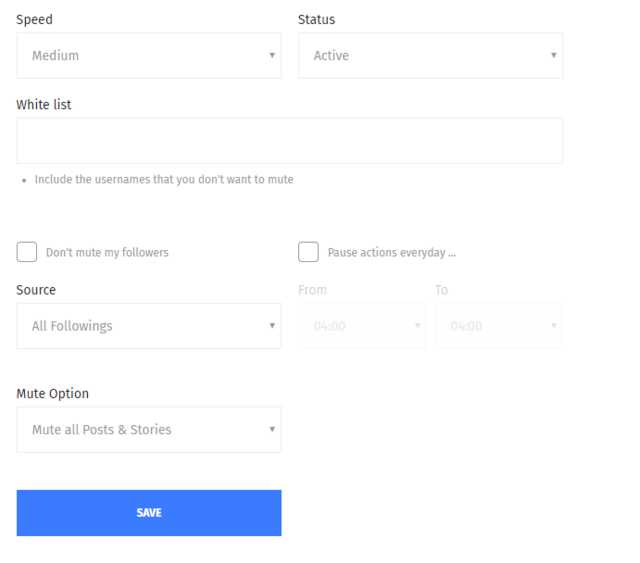Open the Speed dropdown showing Medium
This screenshot has height=563, width=640.
click(149, 56)
